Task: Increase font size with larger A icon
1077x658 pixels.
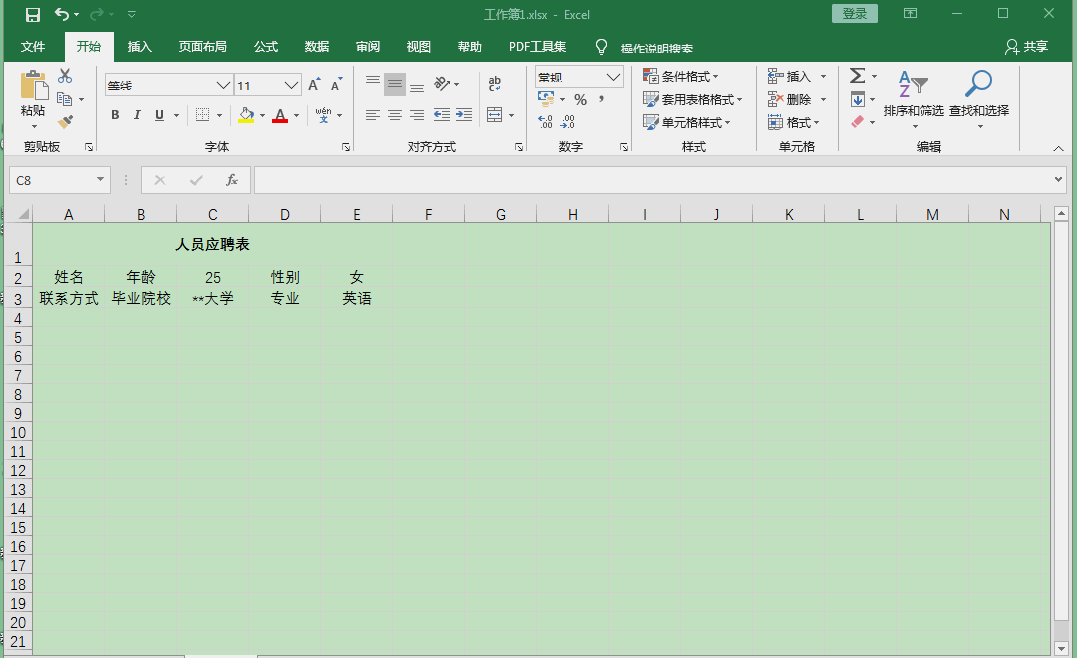Action: [x=314, y=85]
